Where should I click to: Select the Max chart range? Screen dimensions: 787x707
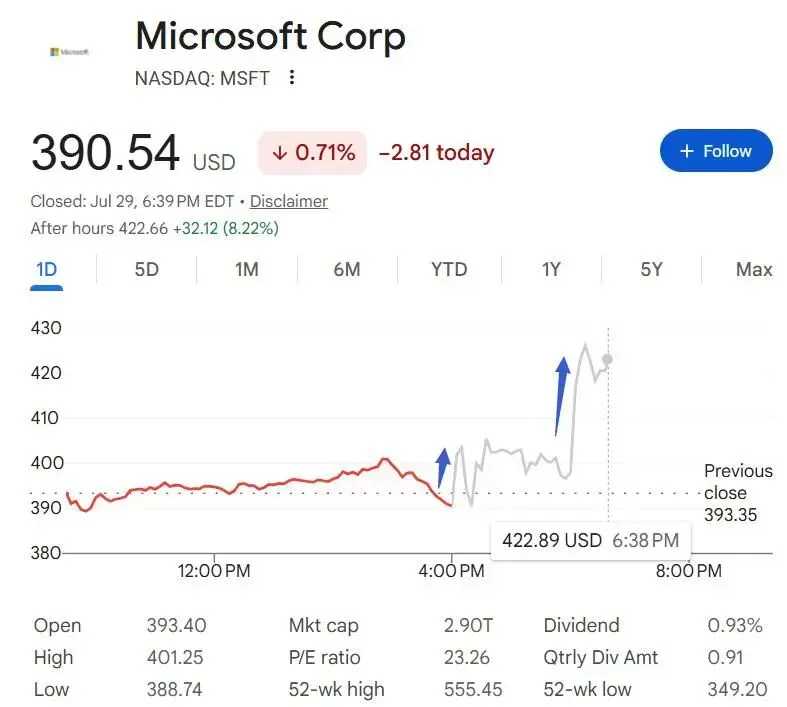[x=753, y=270]
